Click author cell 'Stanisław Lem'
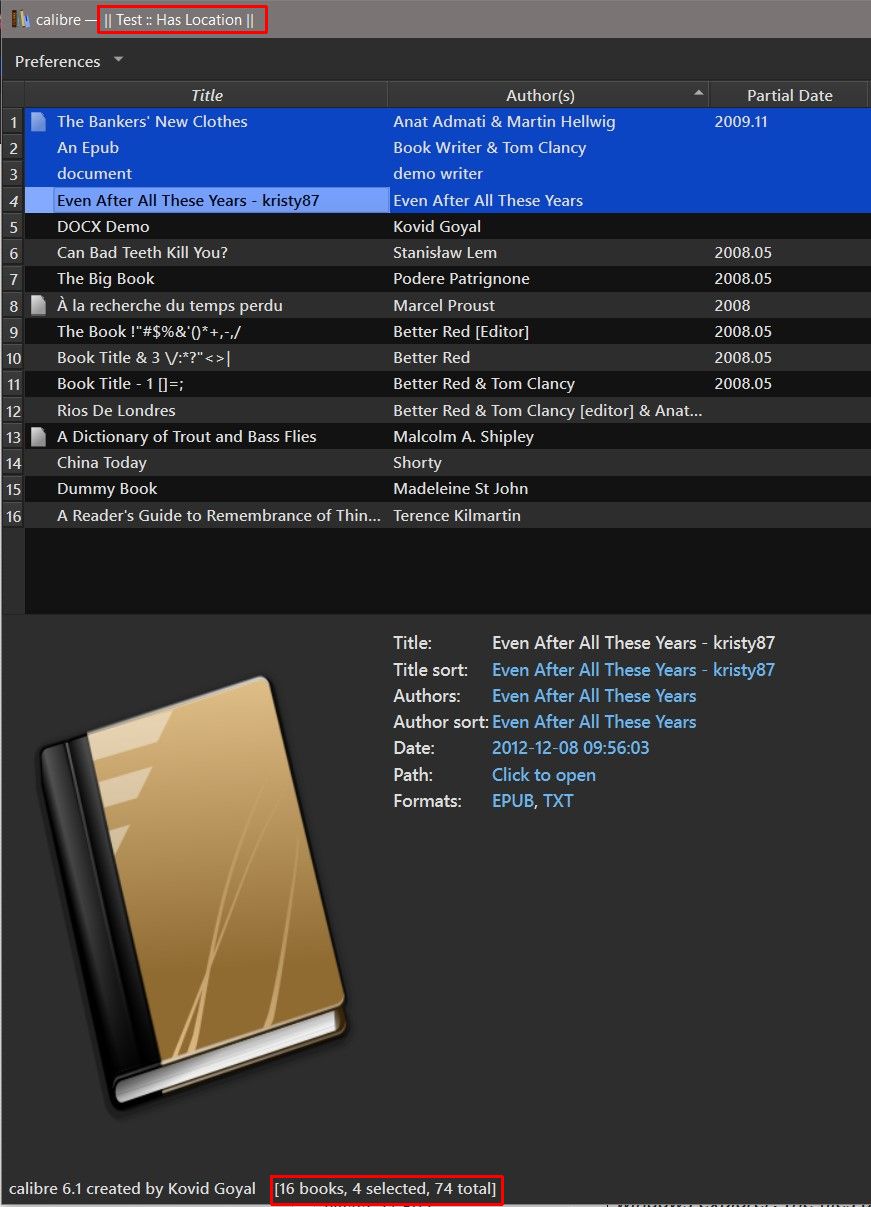Viewport: 871px width, 1207px height. tap(445, 253)
